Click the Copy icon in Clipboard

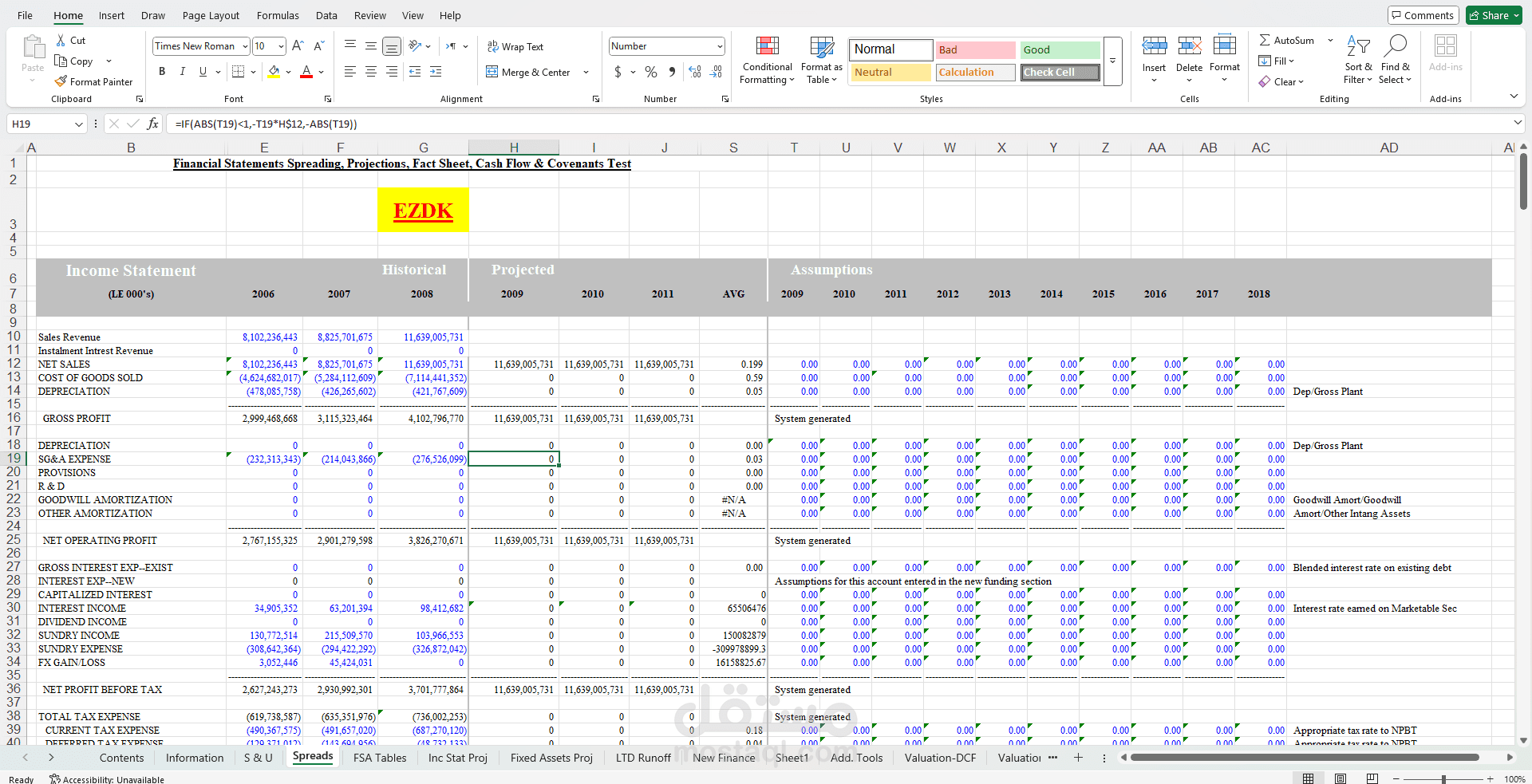tap(61, 61)
